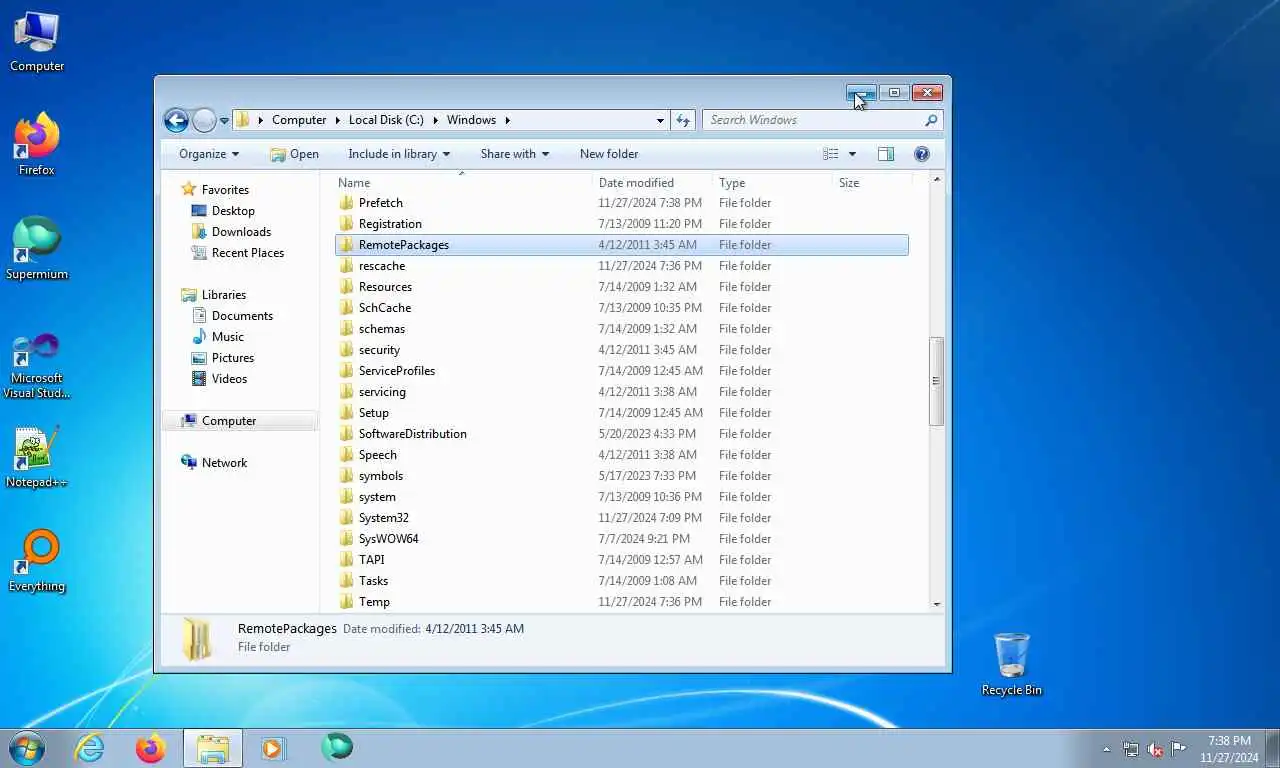
Task: Click Local Disk (C:) breadcrumb
Action: (386, 120)
